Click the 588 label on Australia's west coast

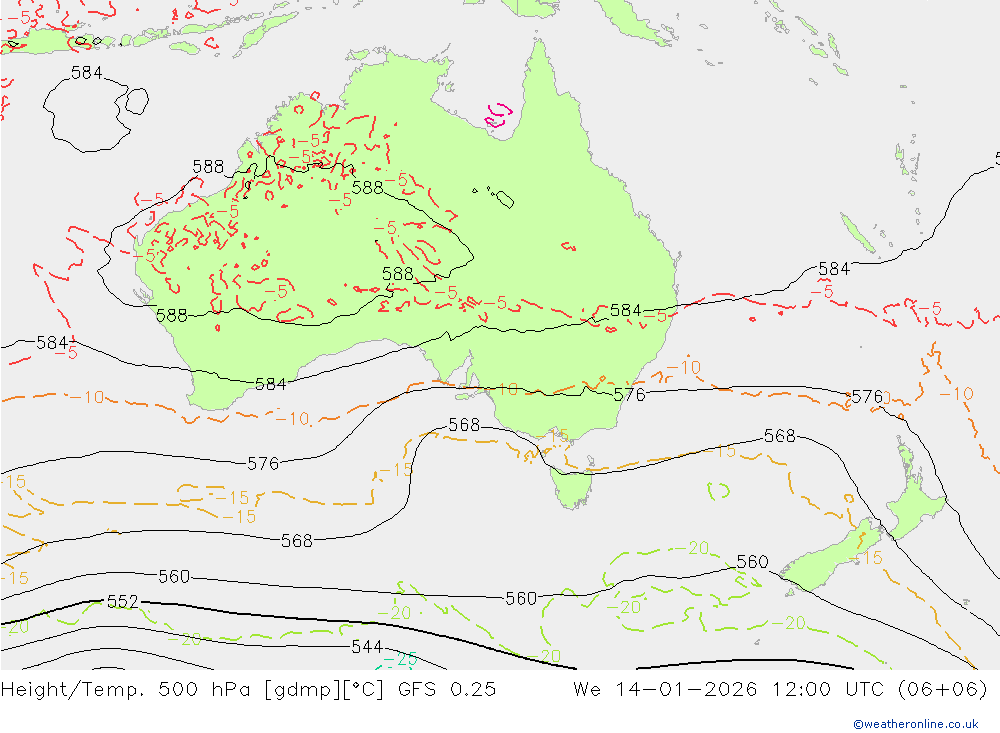pyautogui.click(x=172, y=315)
